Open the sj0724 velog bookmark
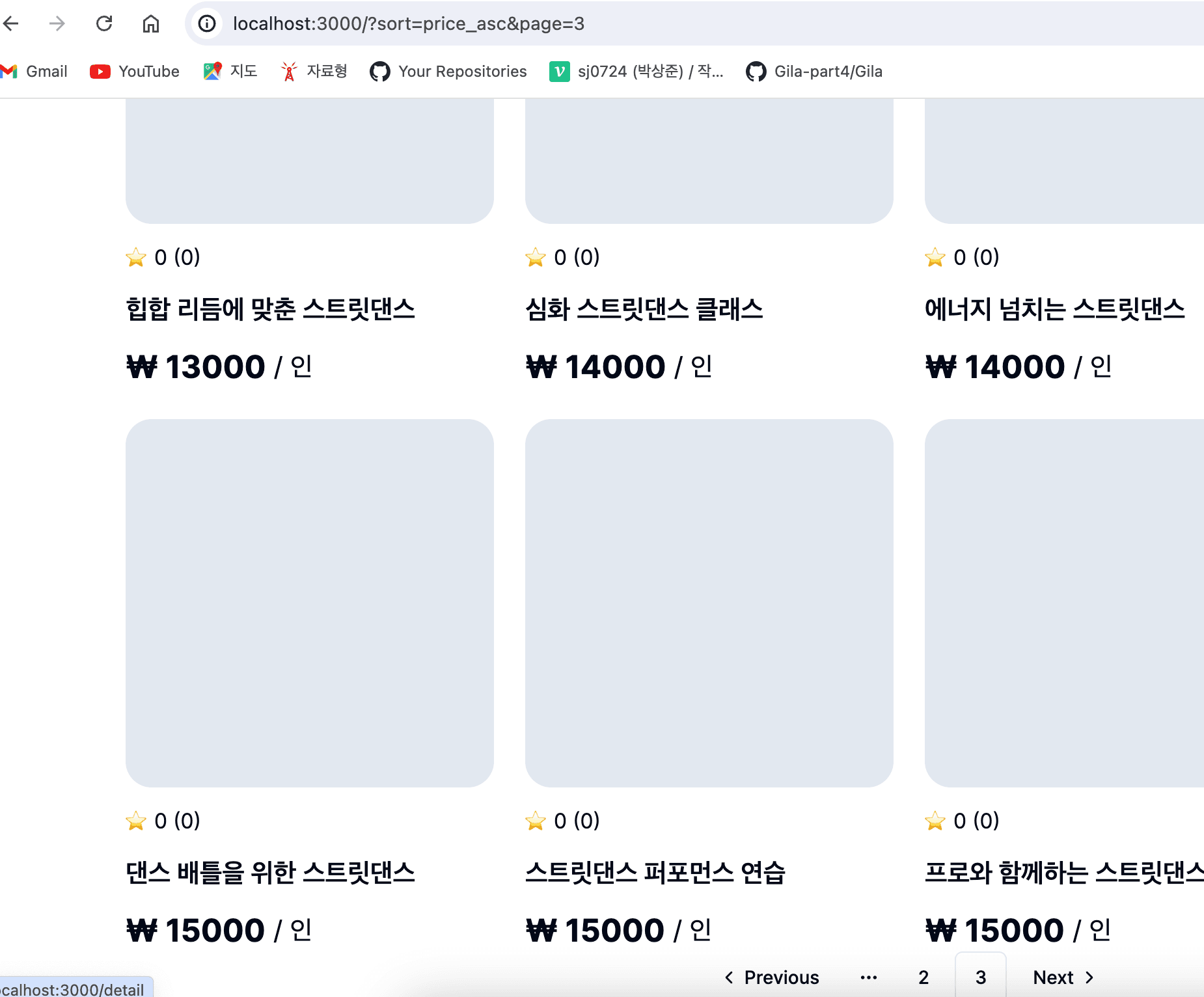Image resolution: width=1204 pixels, height=997 pixels. [x=638, y=72]
